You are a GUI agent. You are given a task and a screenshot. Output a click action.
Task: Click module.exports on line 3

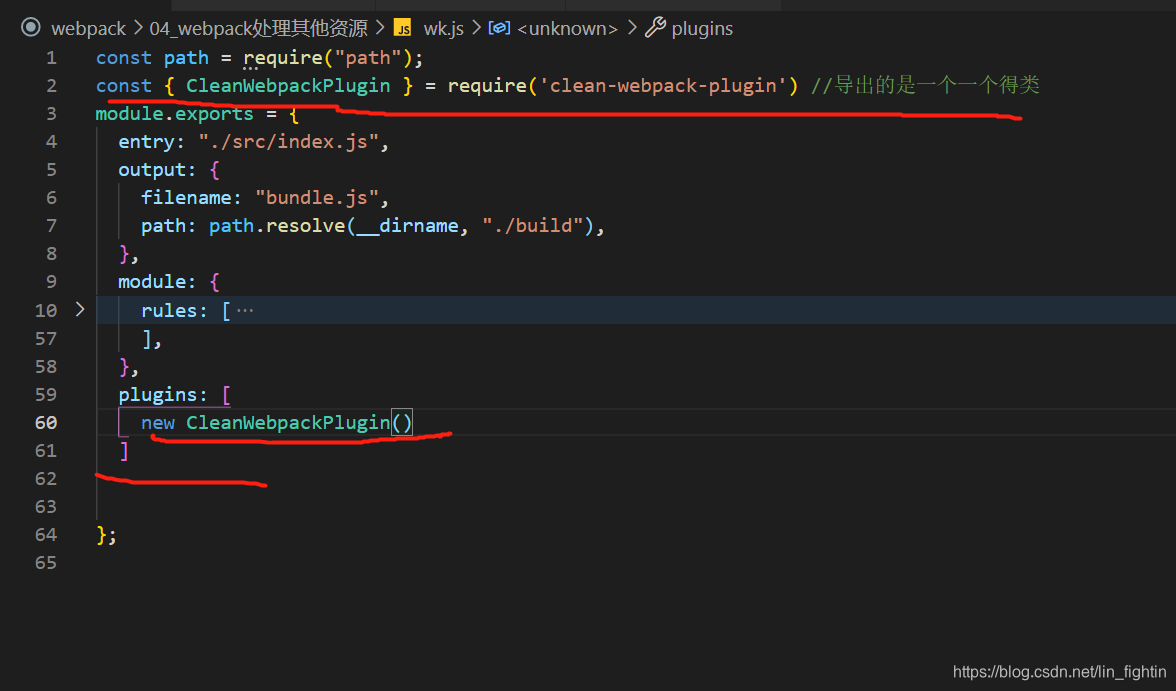174,114
